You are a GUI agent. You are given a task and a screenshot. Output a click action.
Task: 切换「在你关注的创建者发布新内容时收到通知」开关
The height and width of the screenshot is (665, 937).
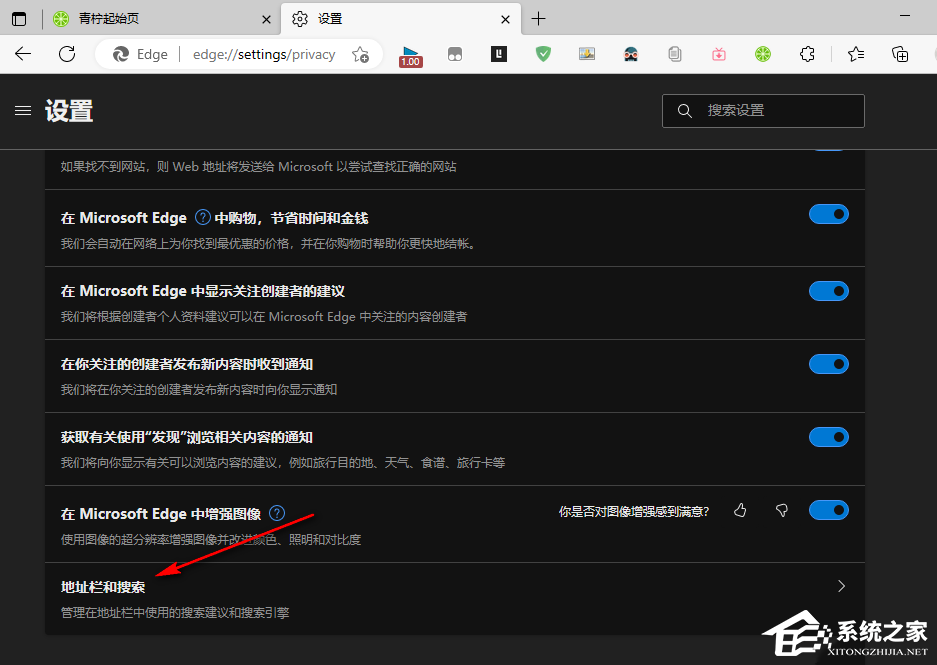pyautogui.click(x=828, y=363)
